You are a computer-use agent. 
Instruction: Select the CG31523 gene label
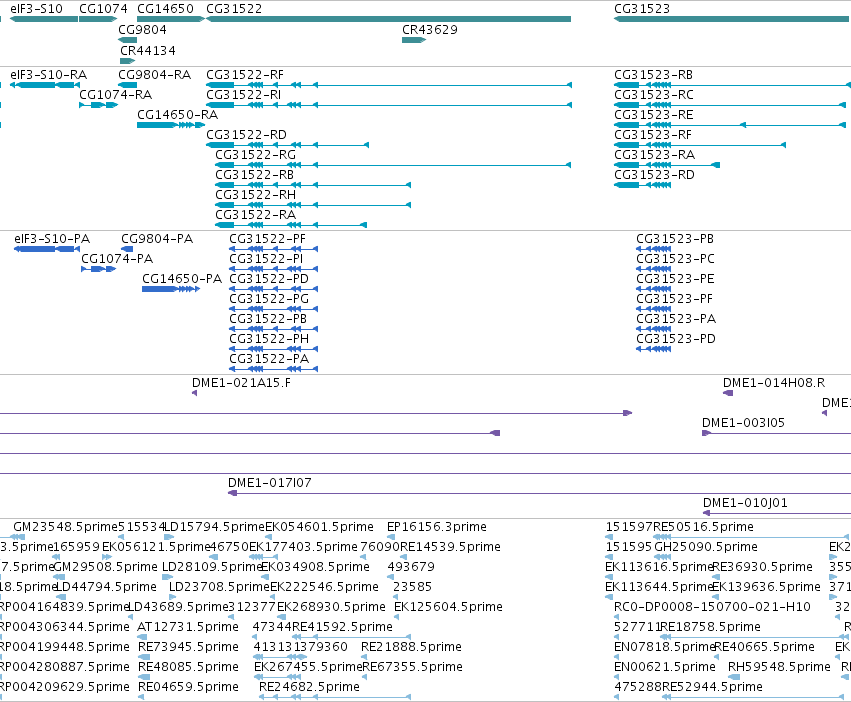[x=642, y=9]
